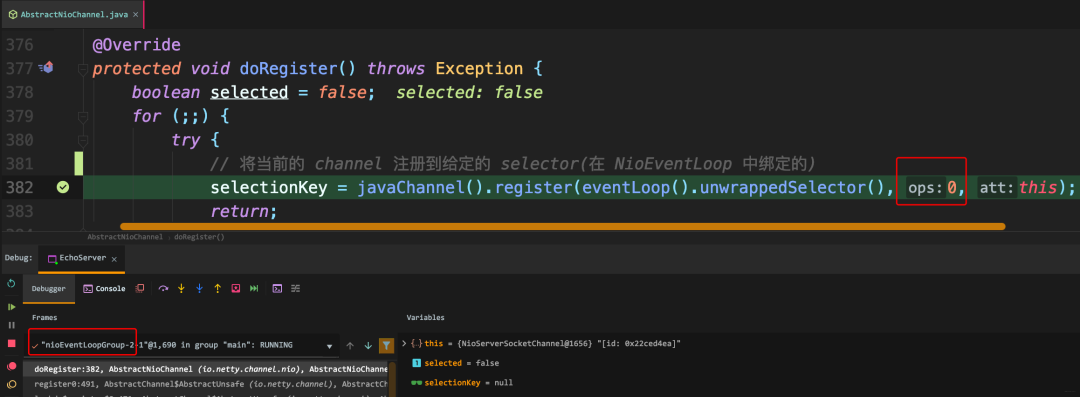1080x397 pixels.
Task: Click the Step Out up arrow
Action: (218, 289)
